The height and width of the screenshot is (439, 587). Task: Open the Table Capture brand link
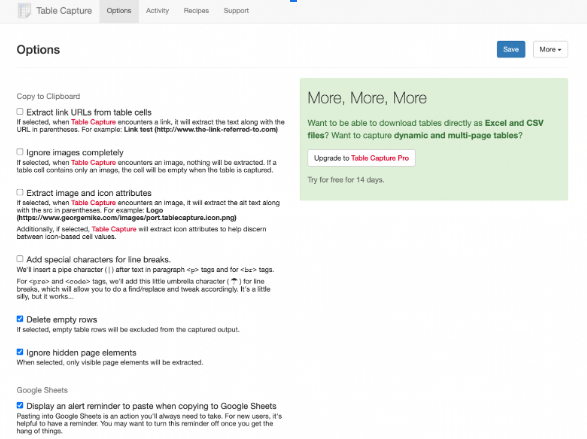coord(64,11)
